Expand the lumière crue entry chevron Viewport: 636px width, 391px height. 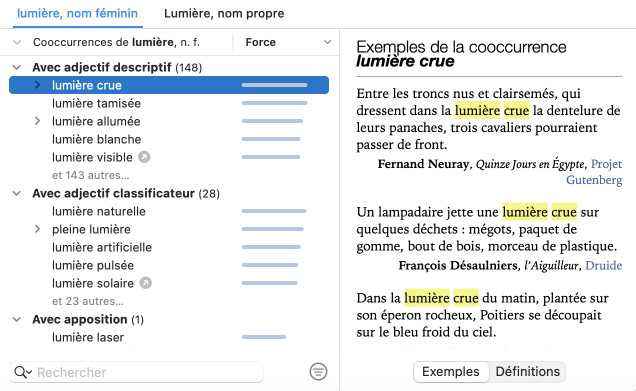pos(37,85)
